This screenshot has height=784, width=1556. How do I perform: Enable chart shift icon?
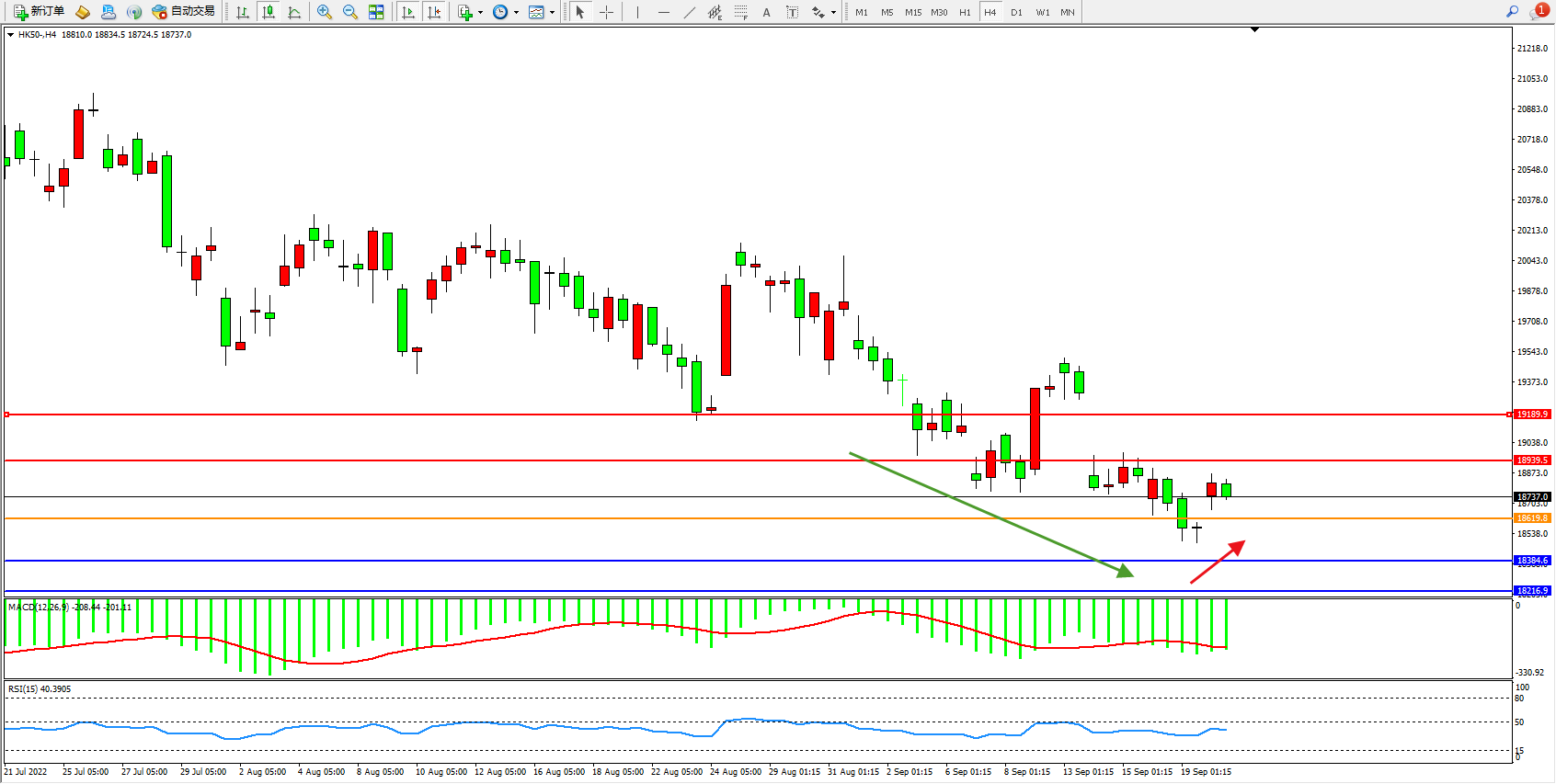(x=434, y=12)
